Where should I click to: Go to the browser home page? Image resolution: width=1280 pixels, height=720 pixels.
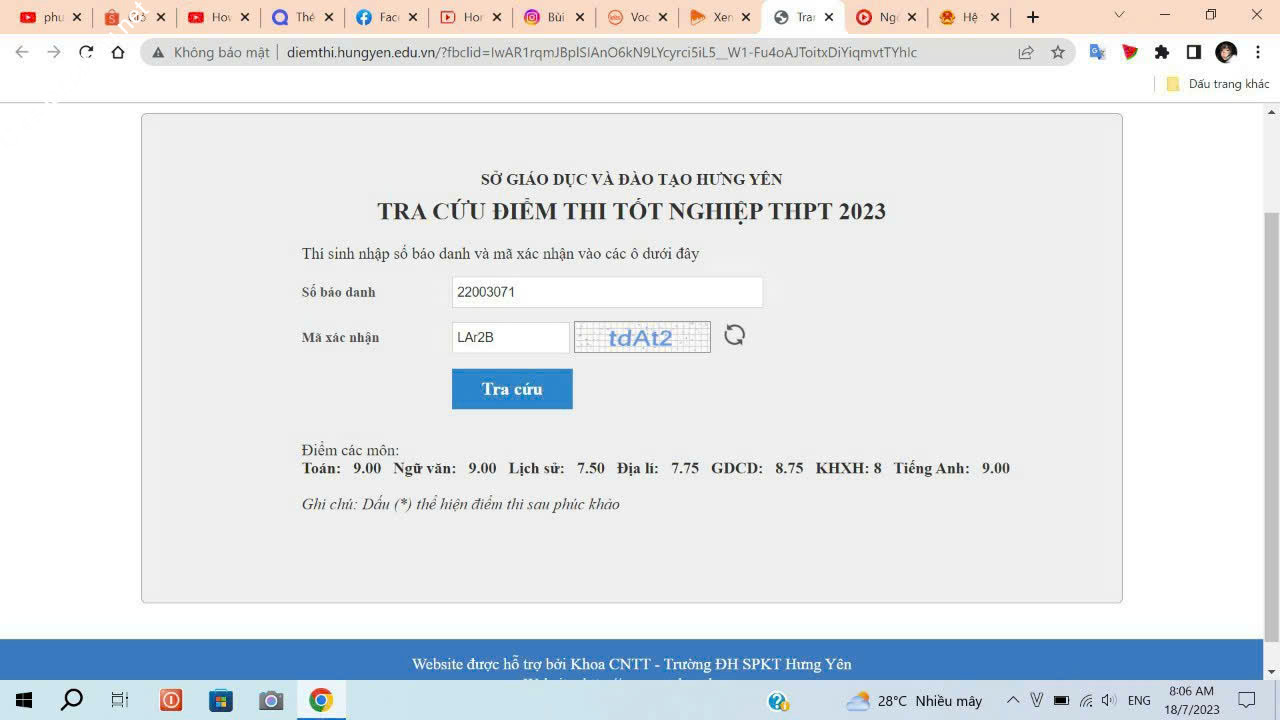(x=118, y=53)
